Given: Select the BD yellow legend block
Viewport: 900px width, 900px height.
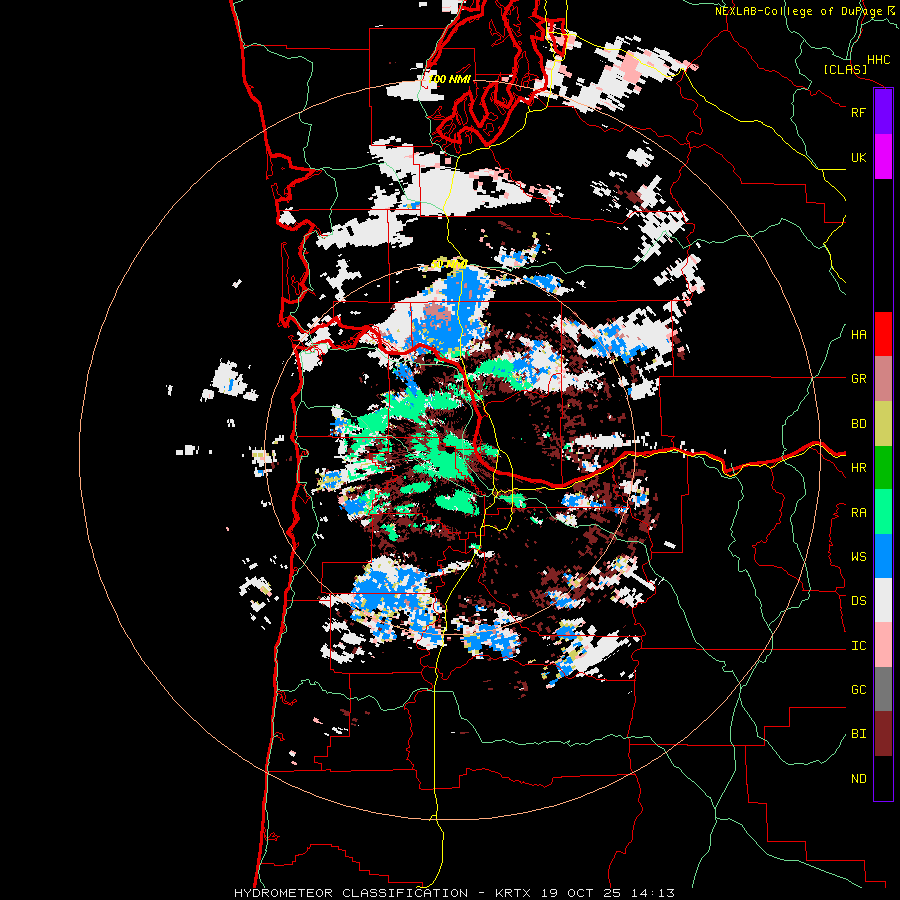Looking at the screenshot, I should [883, 424].
